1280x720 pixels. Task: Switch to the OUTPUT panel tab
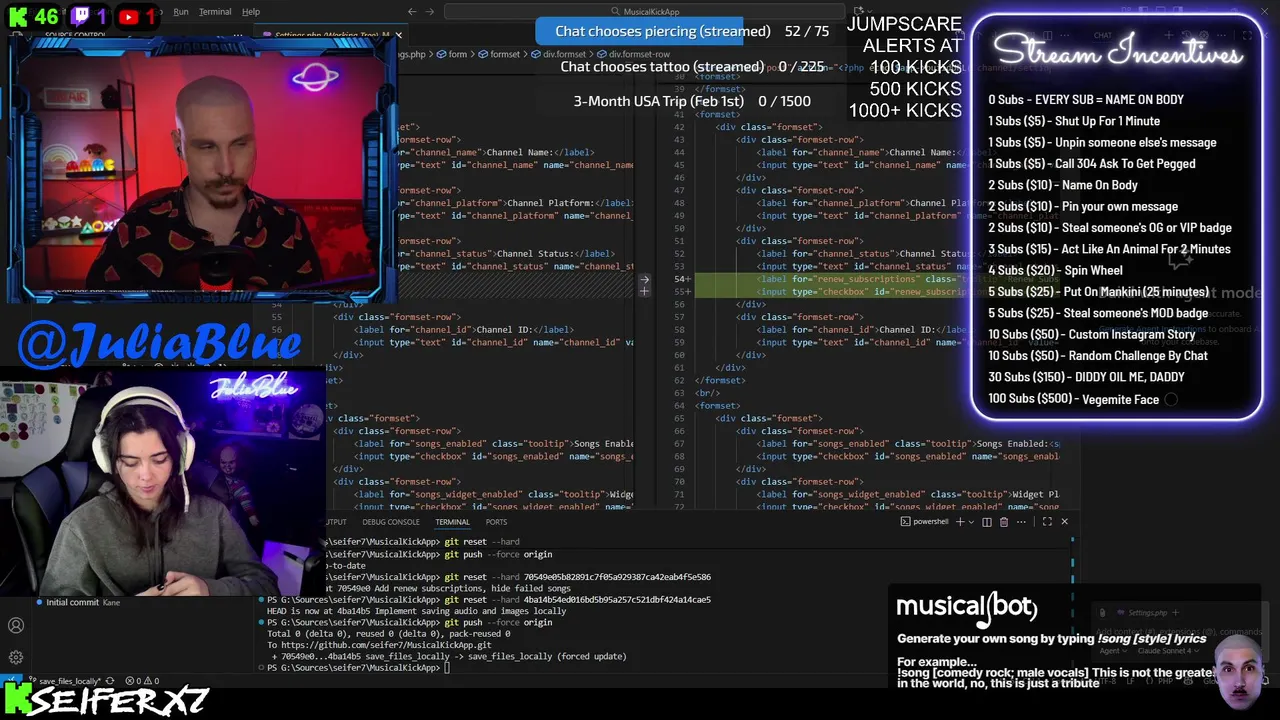click(x=335, y=522)
